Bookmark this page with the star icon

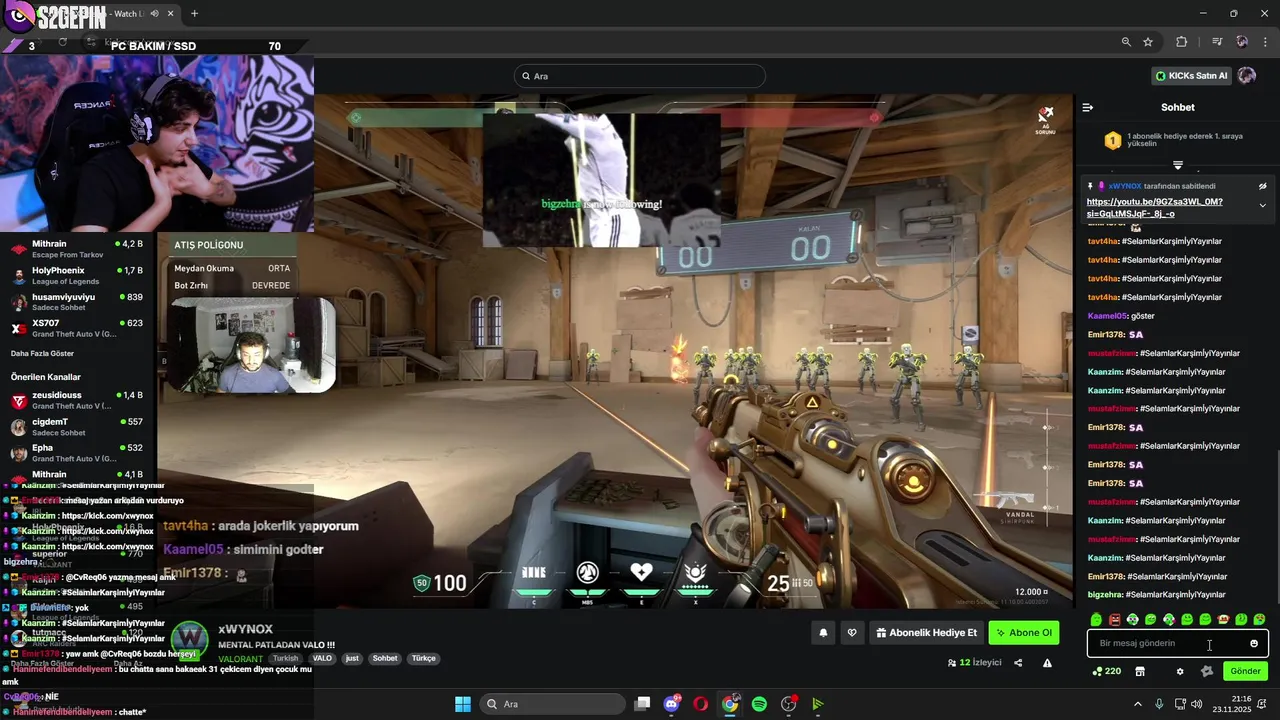tap(1148, 42)
